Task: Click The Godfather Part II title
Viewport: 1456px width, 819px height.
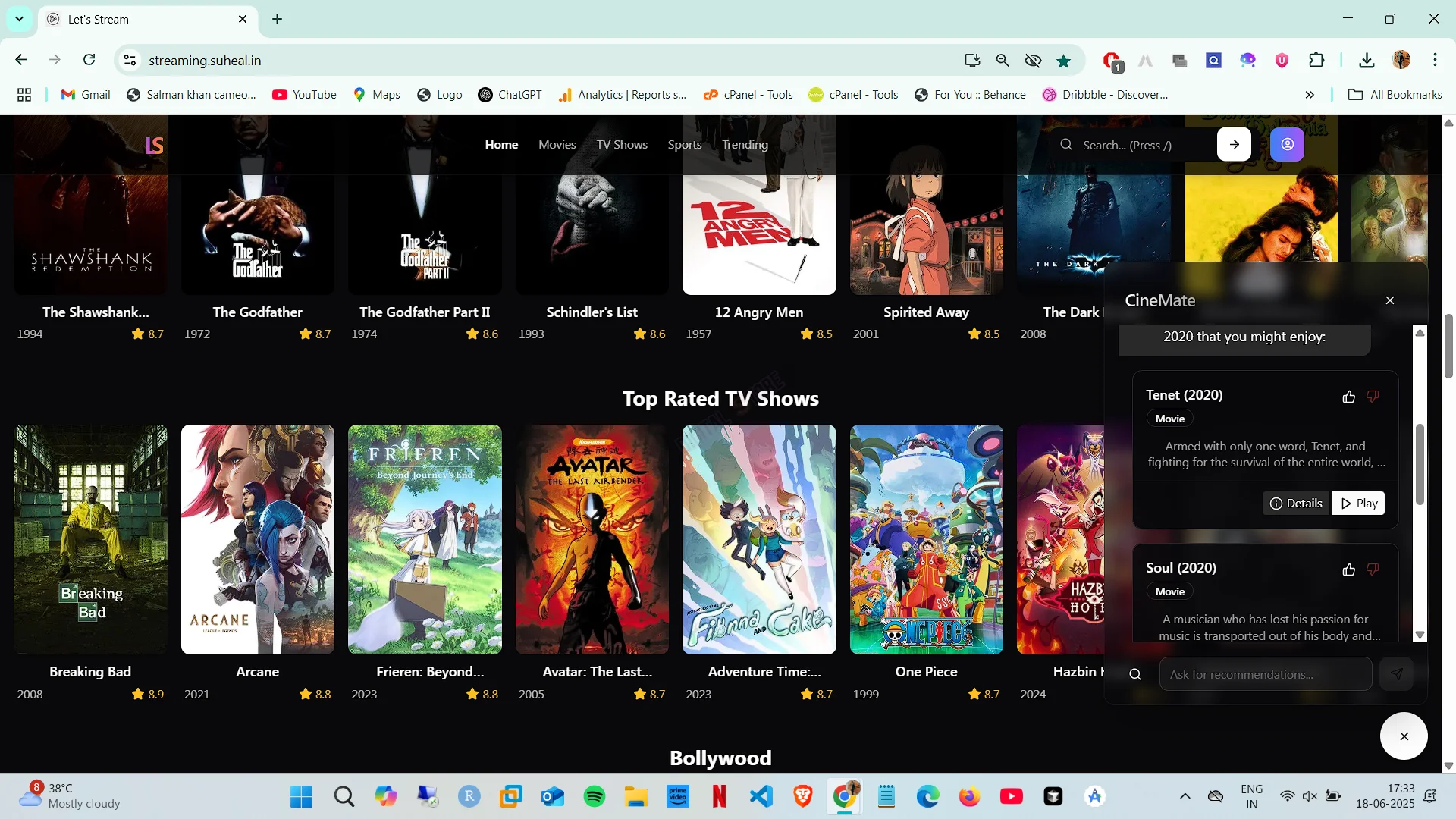Action: (425, 312)
